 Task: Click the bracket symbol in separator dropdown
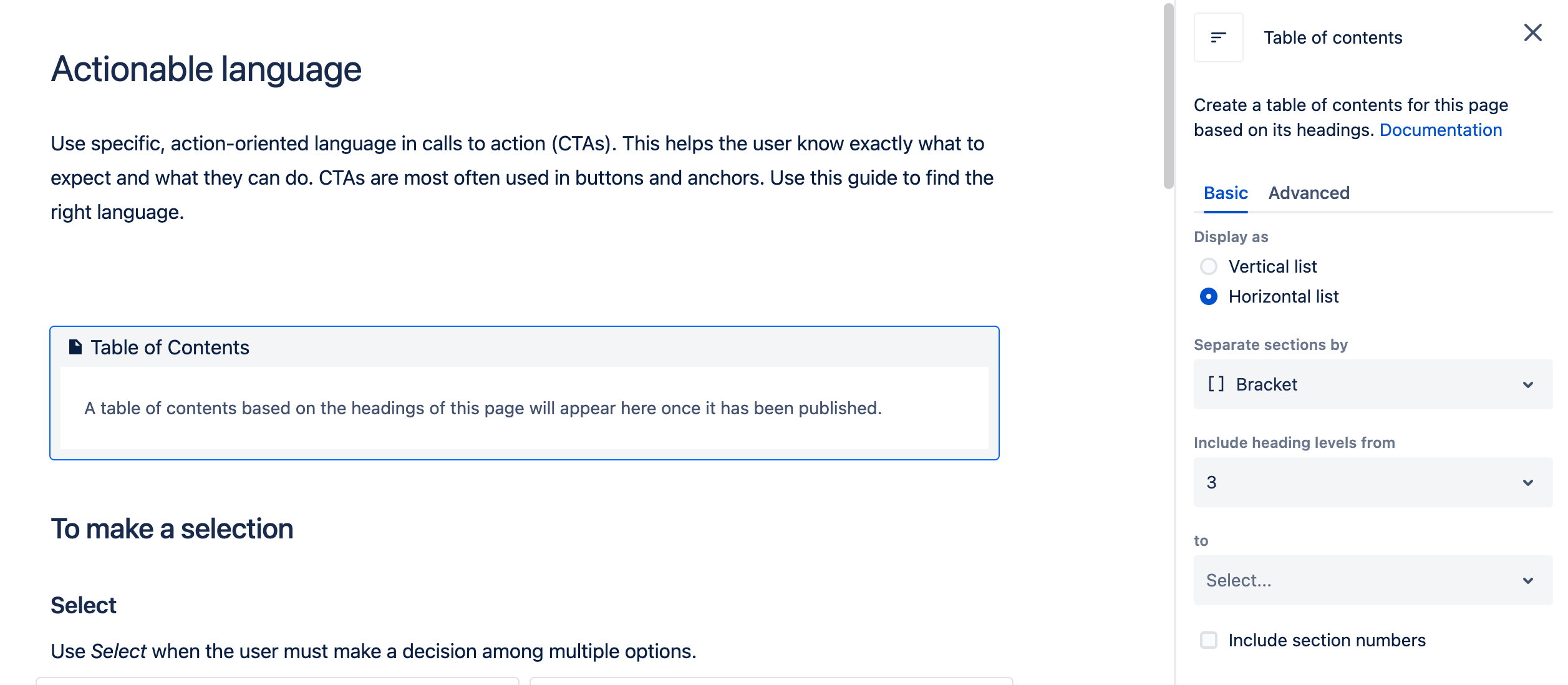click(1216, 384)
